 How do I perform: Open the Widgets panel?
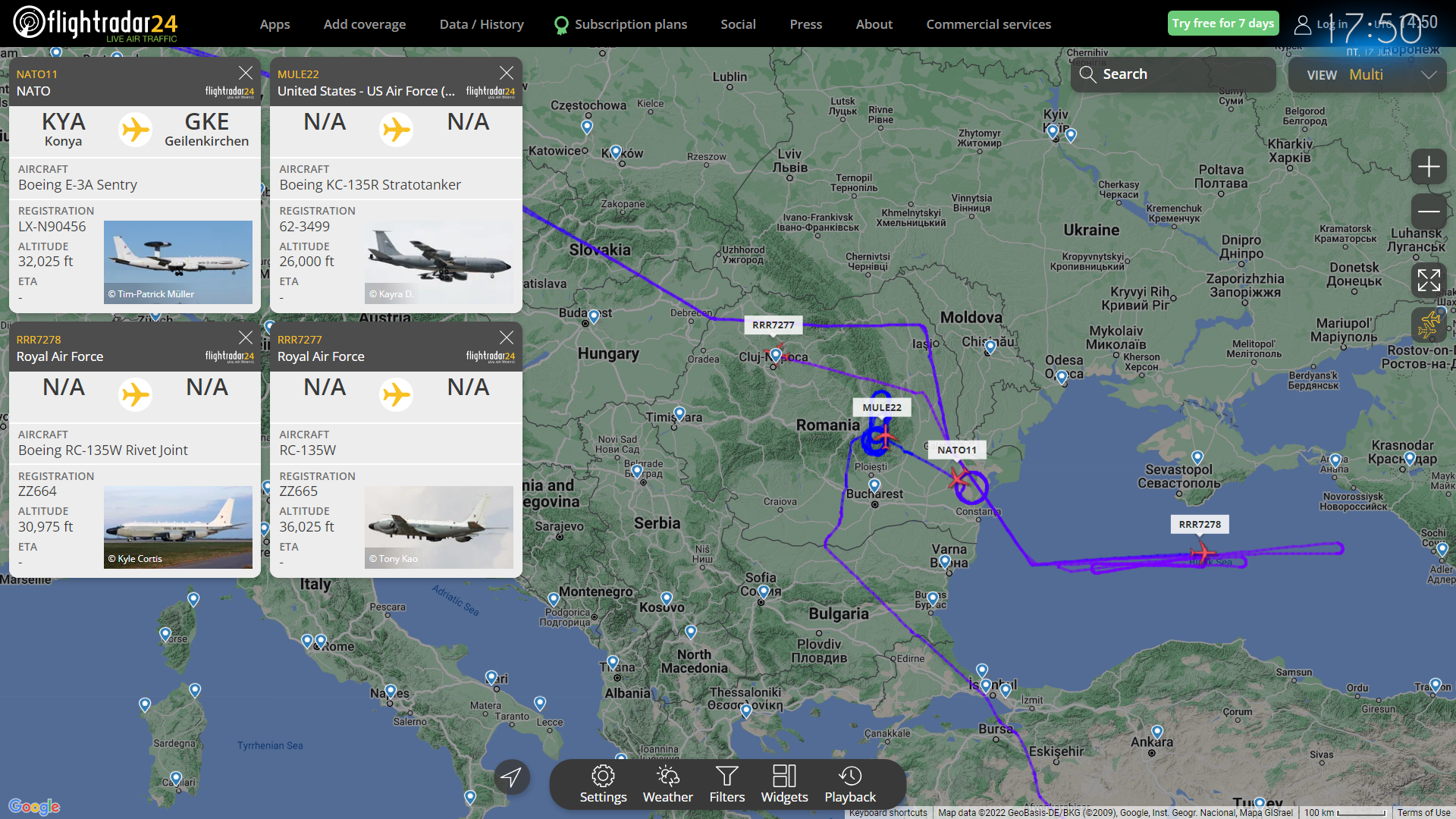pyautogui.click(x=784, y=784)
